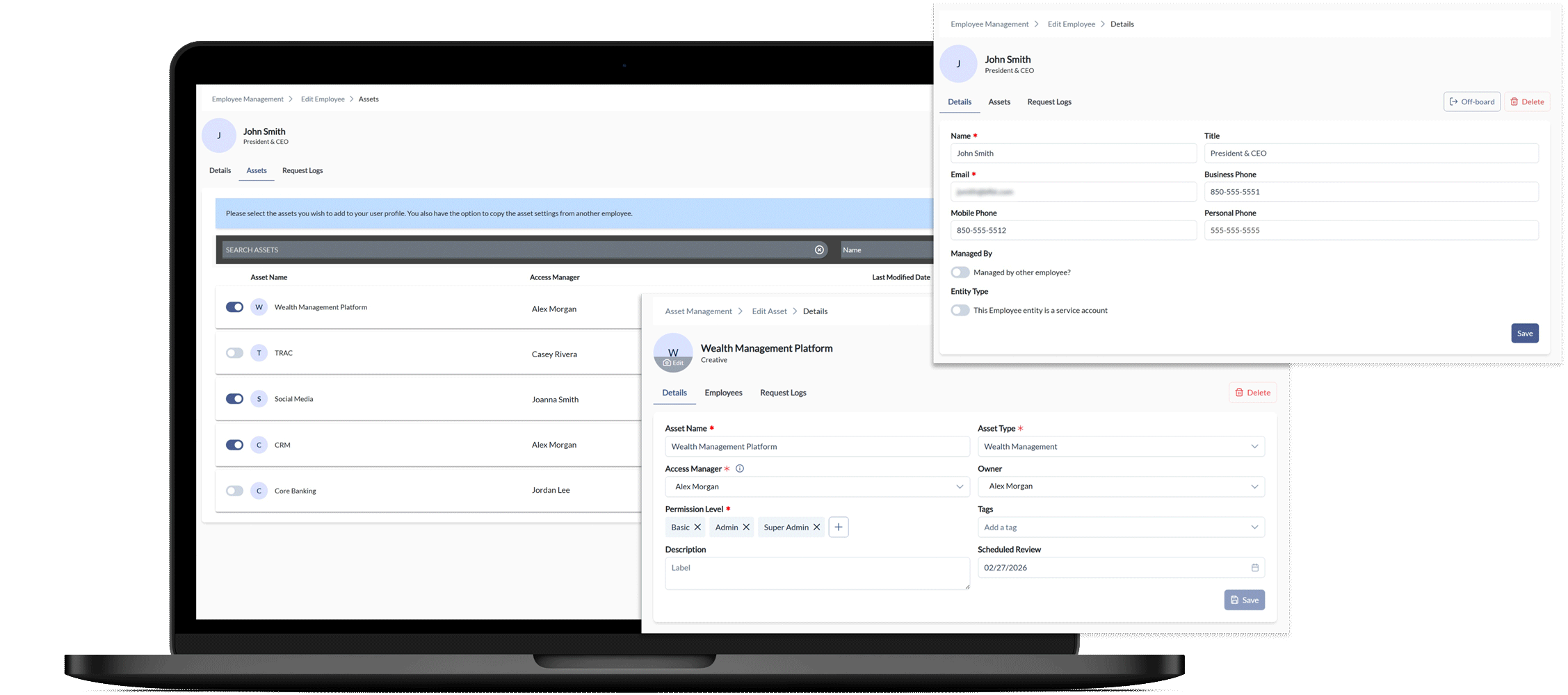Clear the Search Assets field icon
This screenshot has height=695, width=1568.
coord(819,250)
